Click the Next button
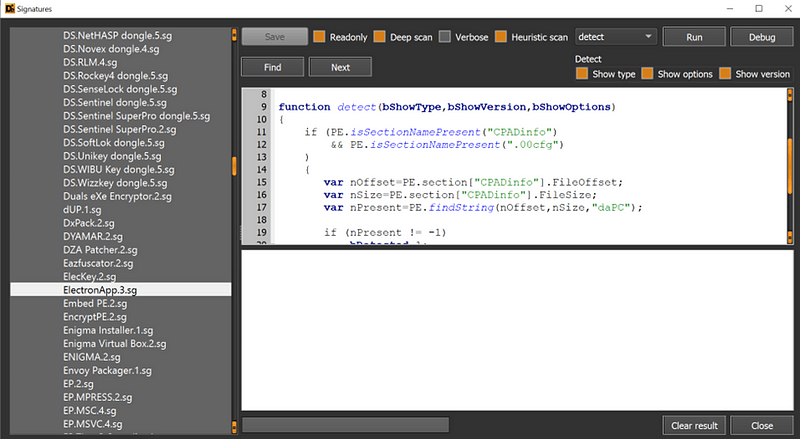The image size is (800, 439). pos(340,67)
